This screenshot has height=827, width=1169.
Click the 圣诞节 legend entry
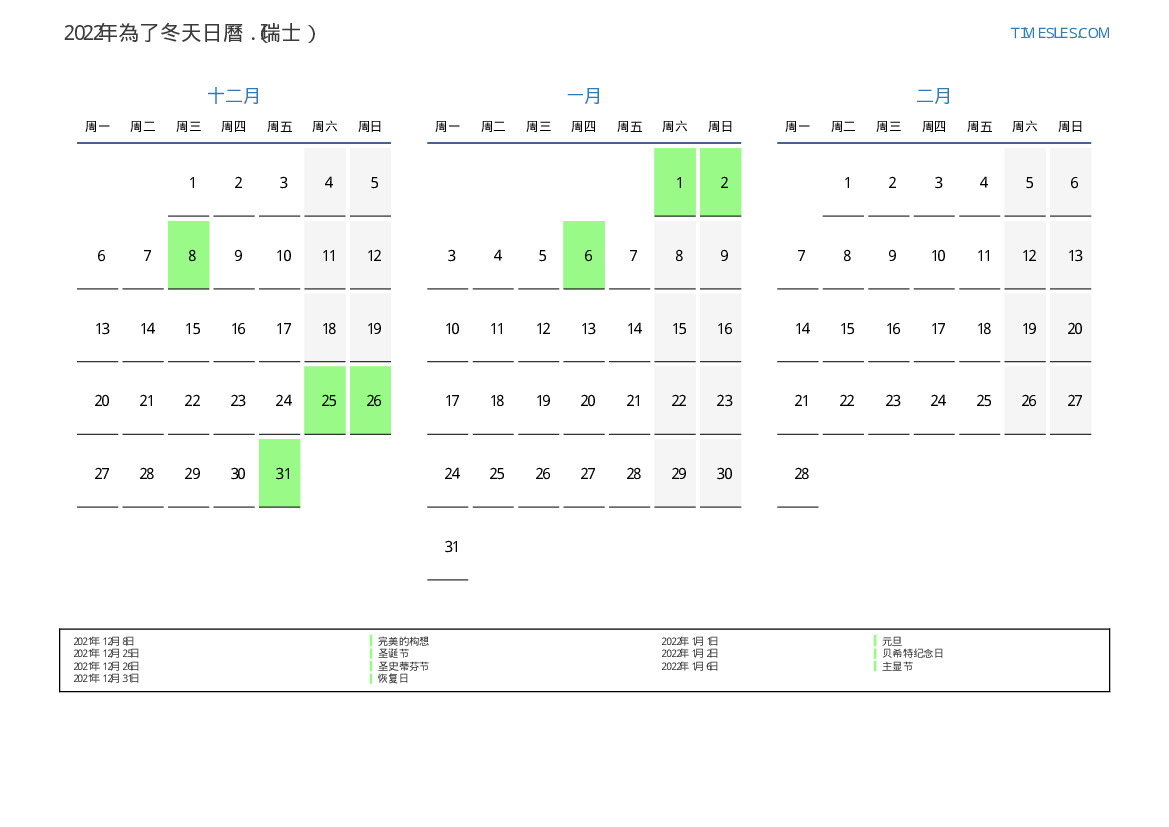pyautogui.click(x=393, y=654)
